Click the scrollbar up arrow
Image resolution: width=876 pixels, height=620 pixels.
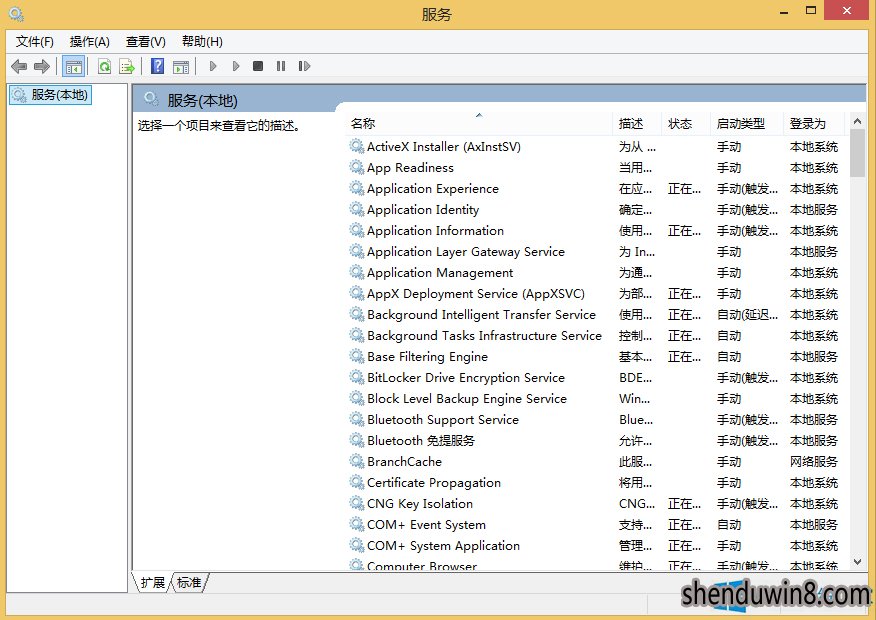(857, 121)
